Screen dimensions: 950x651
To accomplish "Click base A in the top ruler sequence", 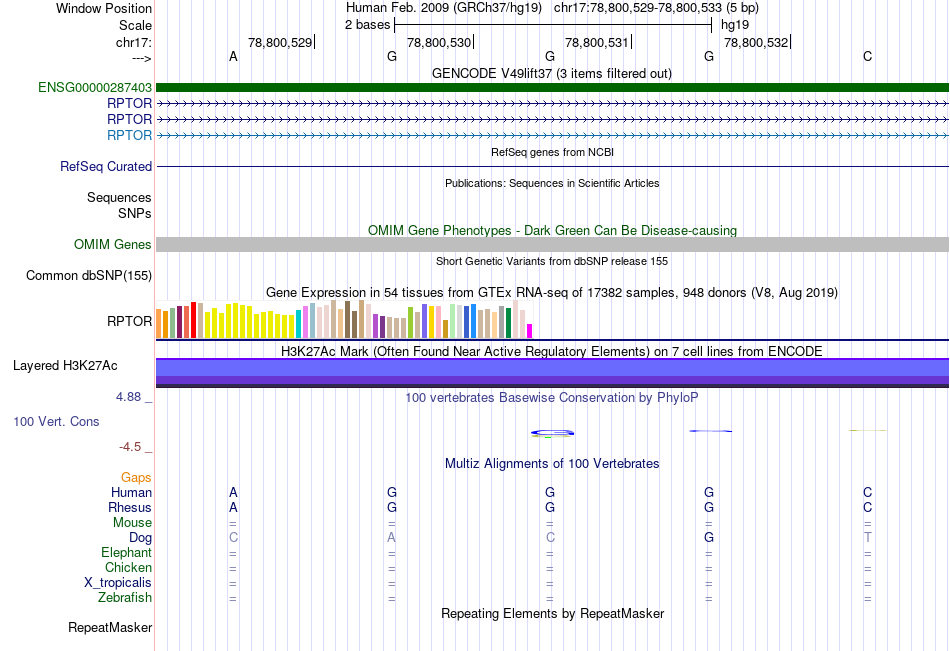I will coord(233,56).
